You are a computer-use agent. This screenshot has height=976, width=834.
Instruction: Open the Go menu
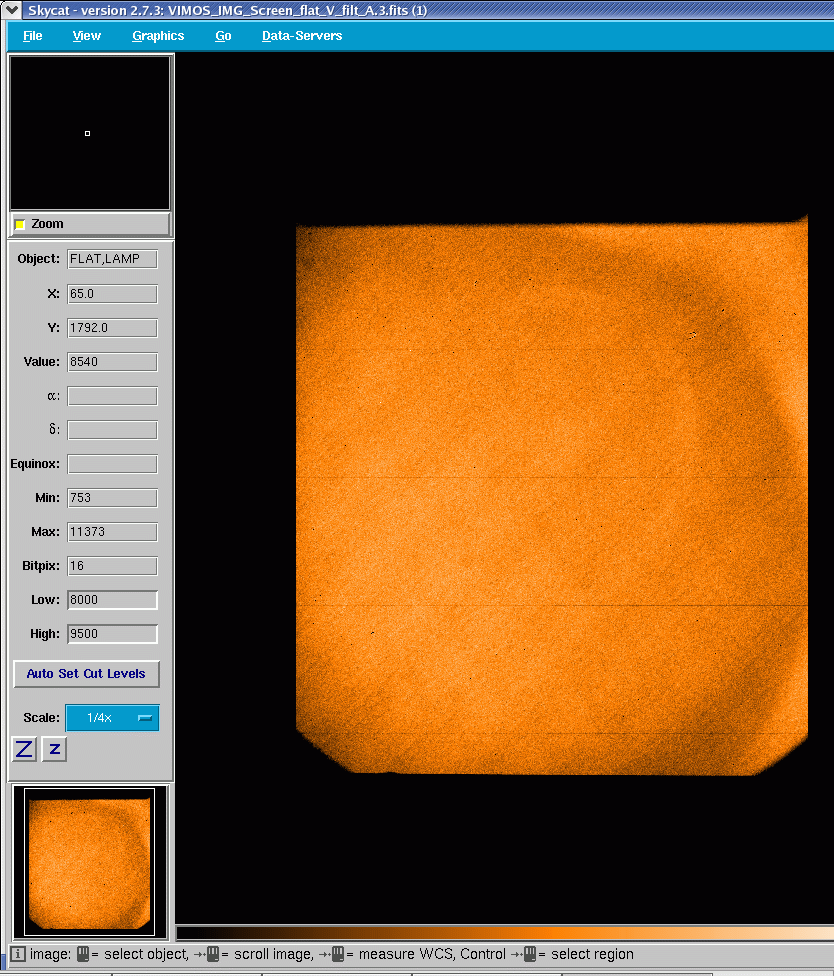tap(223, 36)
